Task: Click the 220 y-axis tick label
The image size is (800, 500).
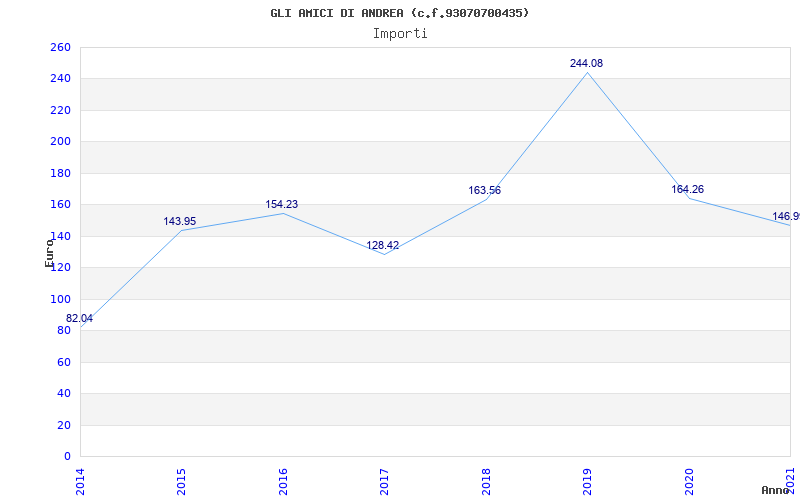Action: point(60,110)
